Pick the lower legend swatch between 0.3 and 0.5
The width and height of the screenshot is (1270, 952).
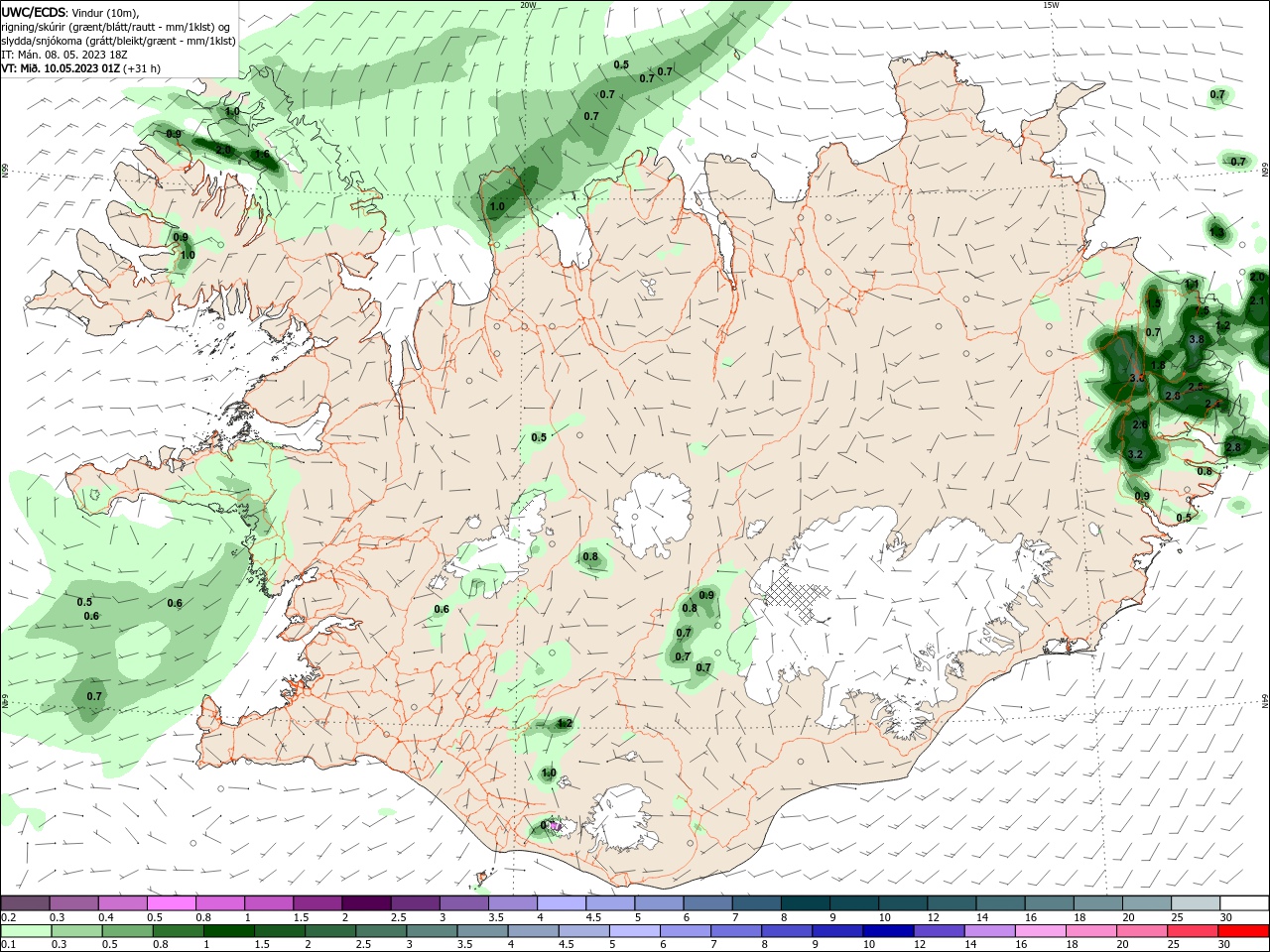click(x=76, y=931)
